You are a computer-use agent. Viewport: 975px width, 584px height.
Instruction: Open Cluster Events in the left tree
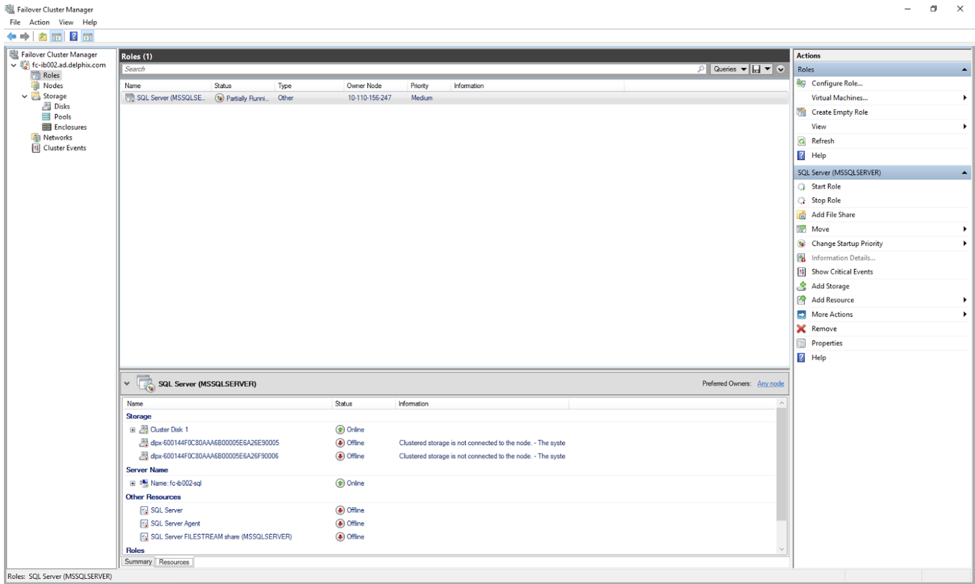pos(64,148)
